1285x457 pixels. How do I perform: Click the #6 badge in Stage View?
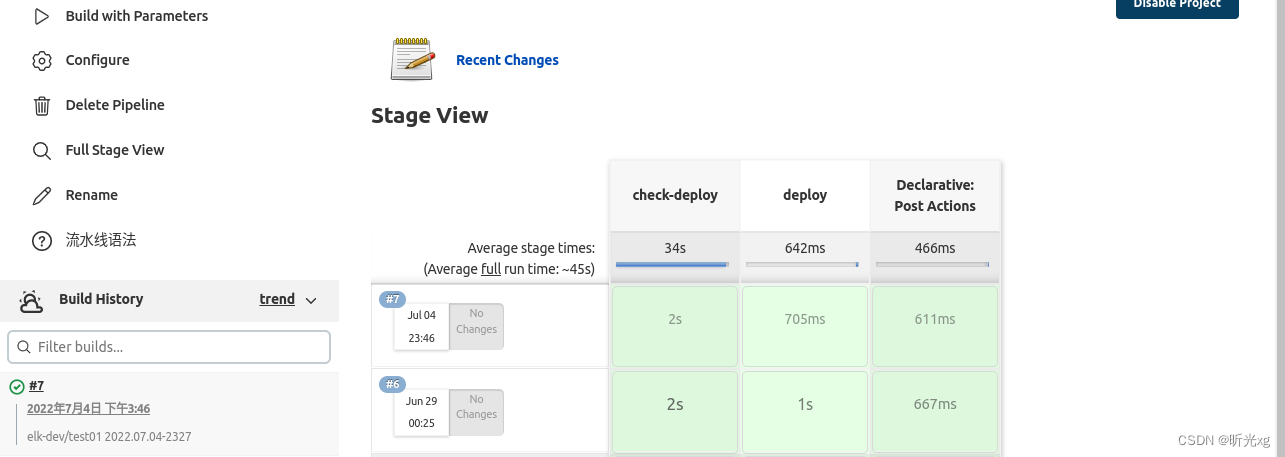pyautogui.click(x=392, y=384)
